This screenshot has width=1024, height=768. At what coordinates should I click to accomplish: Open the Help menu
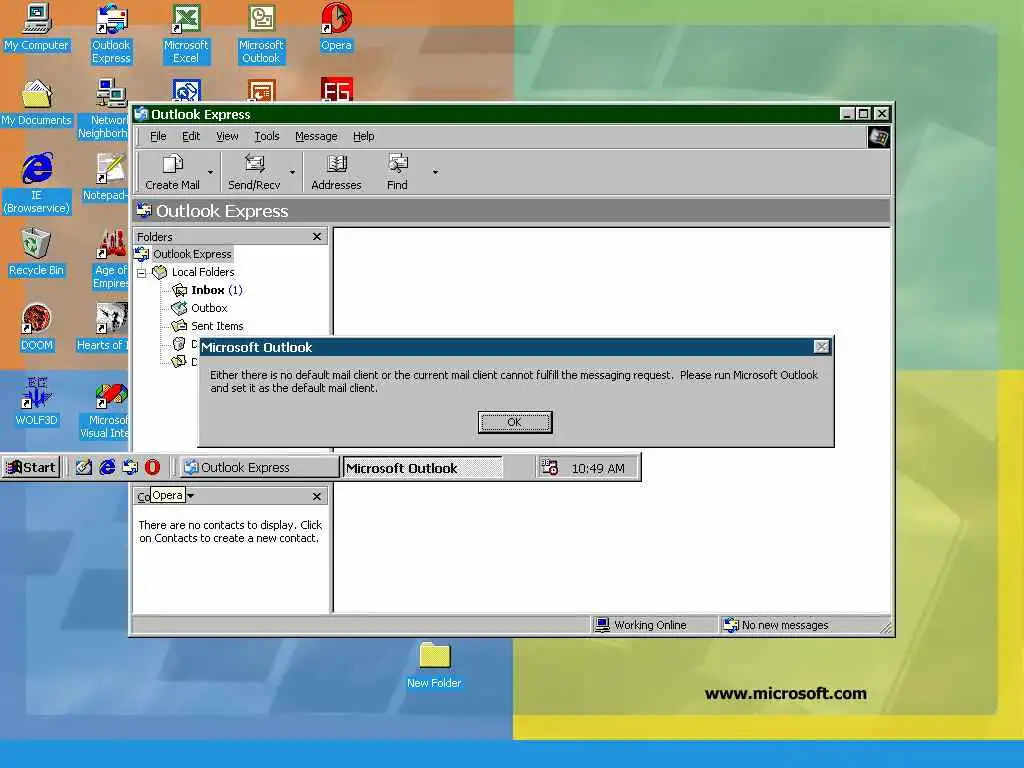pos(364,136)
